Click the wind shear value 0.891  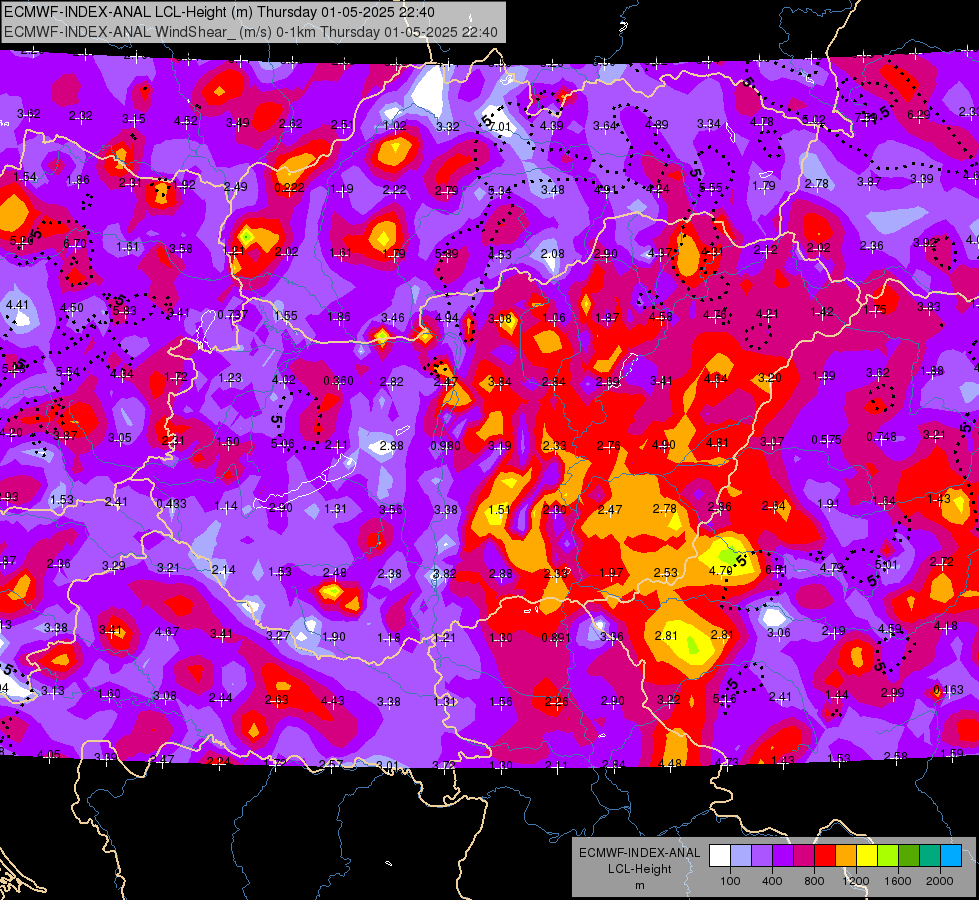556,638
